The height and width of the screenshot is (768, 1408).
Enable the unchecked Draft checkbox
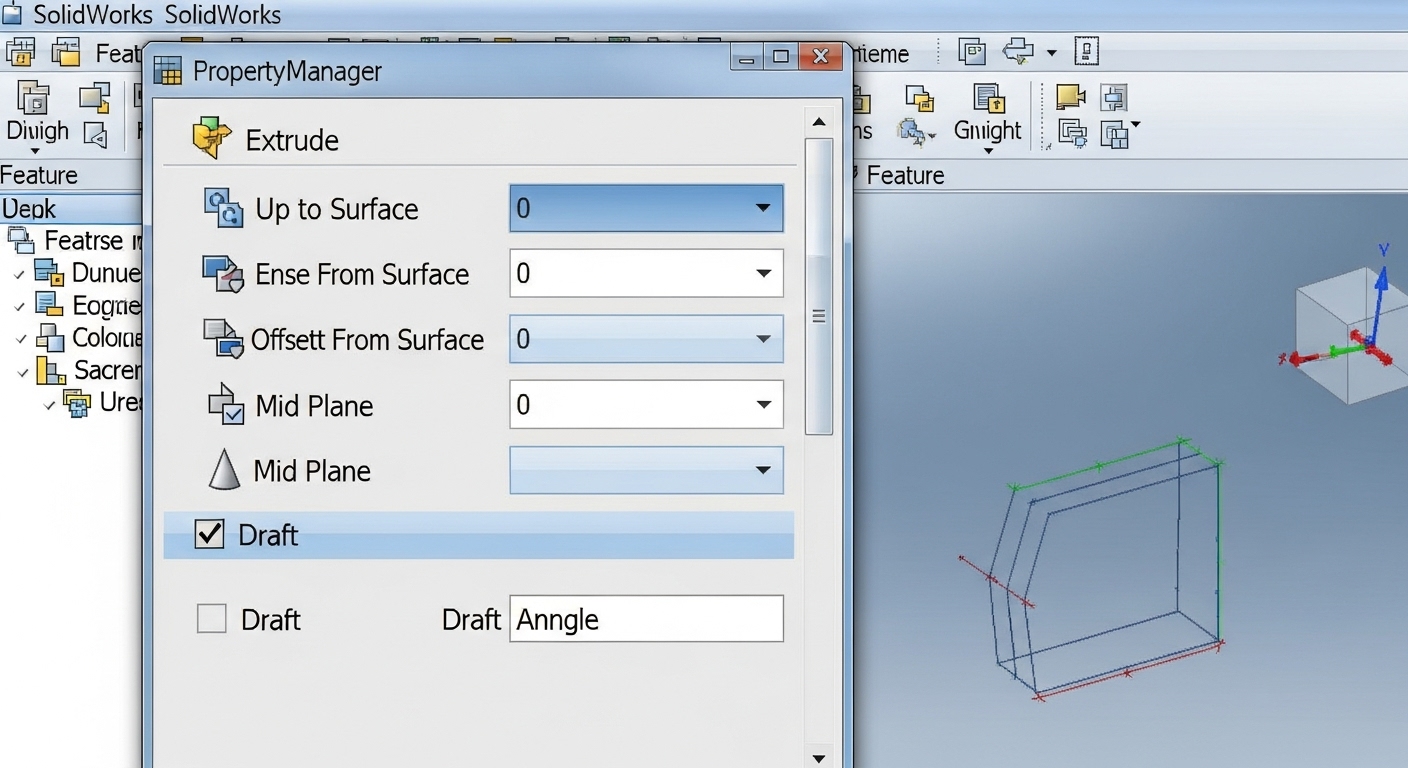211,619
